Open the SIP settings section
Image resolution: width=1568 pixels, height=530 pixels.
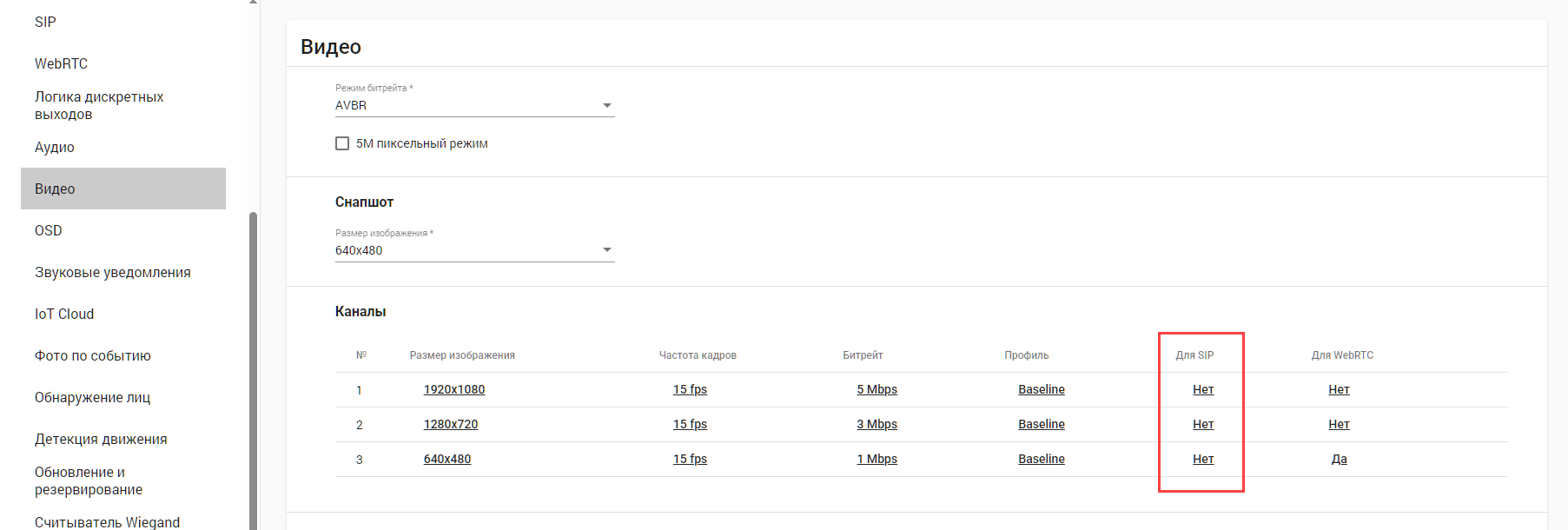pyautogui.click(x=45, y=22)
